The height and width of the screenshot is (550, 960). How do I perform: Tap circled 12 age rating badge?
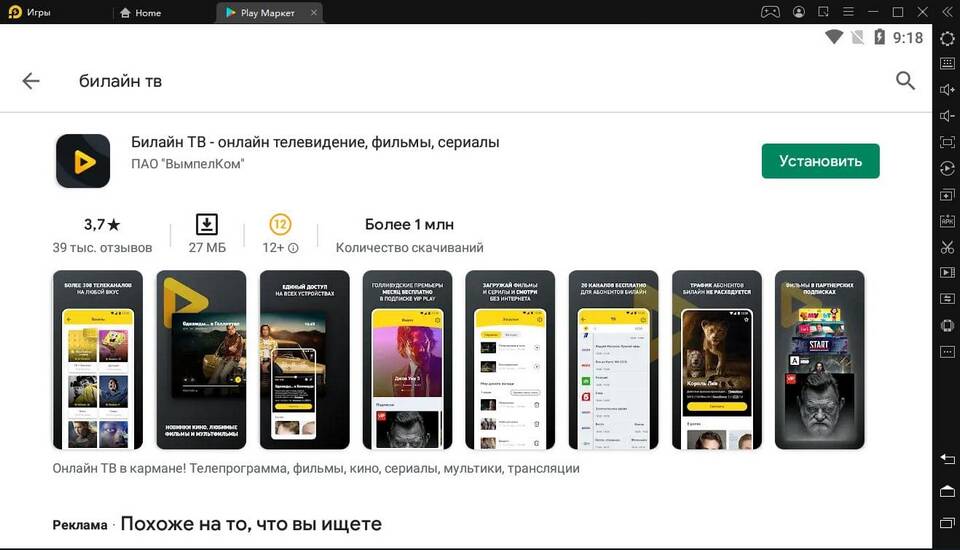tap(280, 224)
